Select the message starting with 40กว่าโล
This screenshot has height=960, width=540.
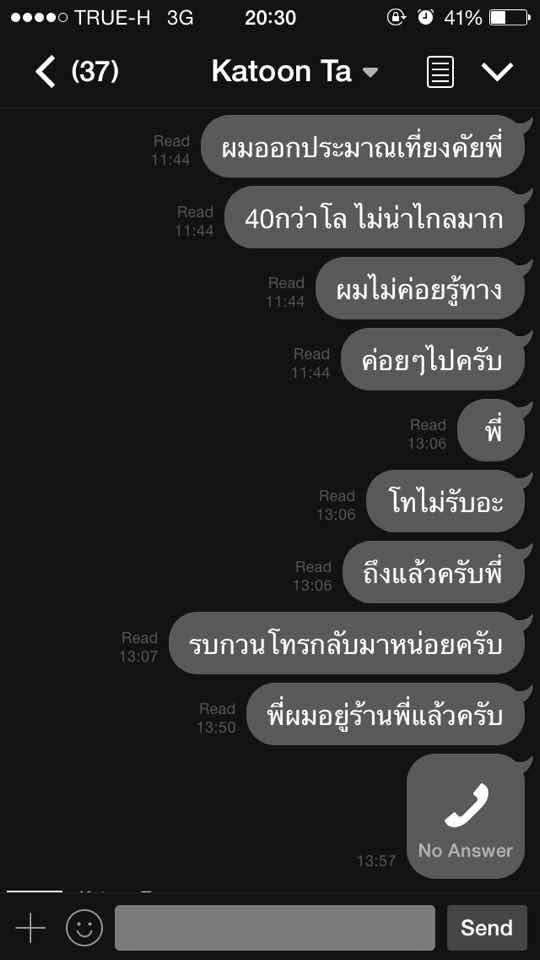tap(375, 217)
